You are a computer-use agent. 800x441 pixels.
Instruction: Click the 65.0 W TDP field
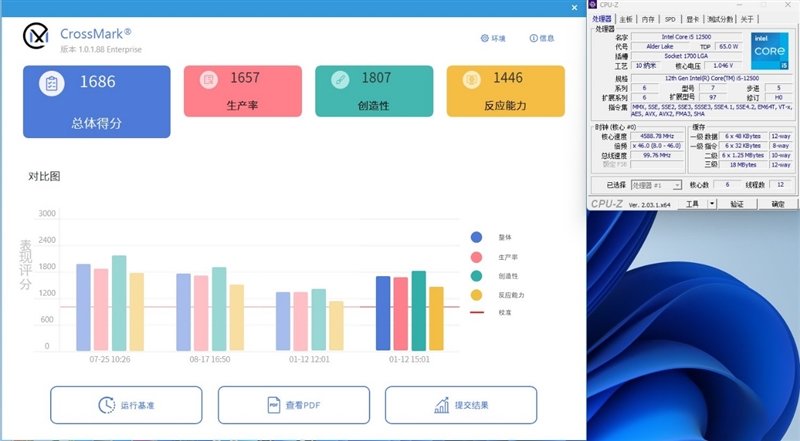tap(729, 46)
